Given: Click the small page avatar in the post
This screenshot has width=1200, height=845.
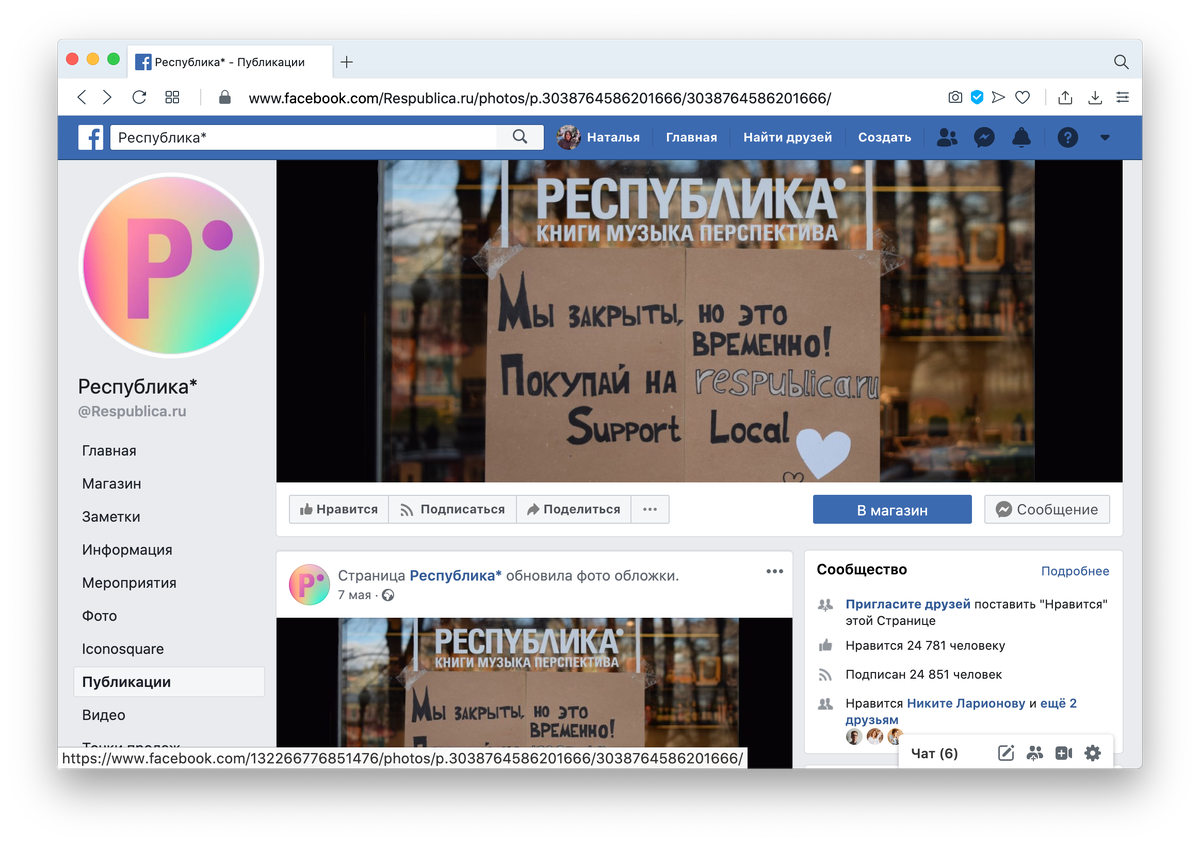Looking at the screenshot, I should click(x=309, y=585).
